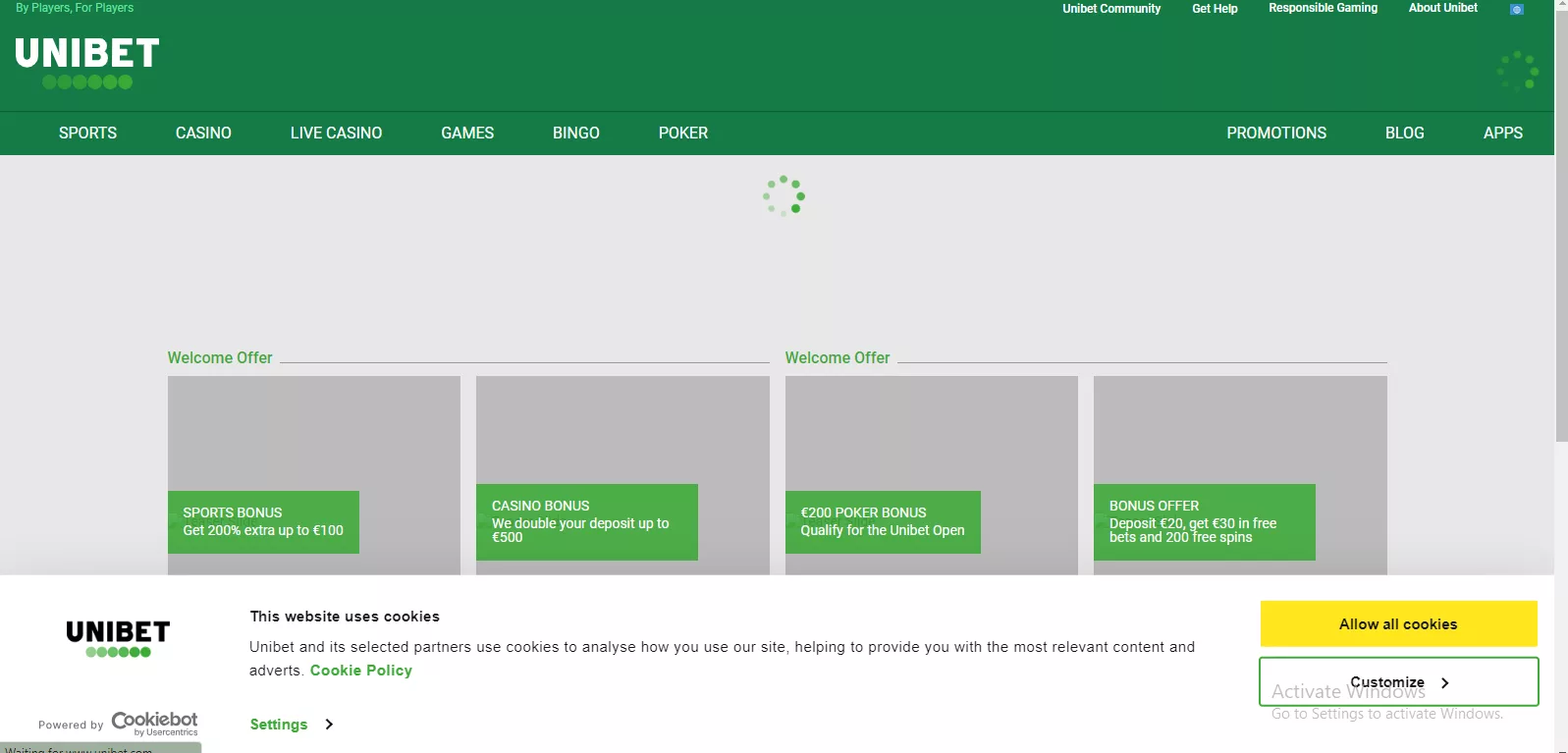Click the Unibet logo in cookie banner
The image size is (1568, 753).
118,638
